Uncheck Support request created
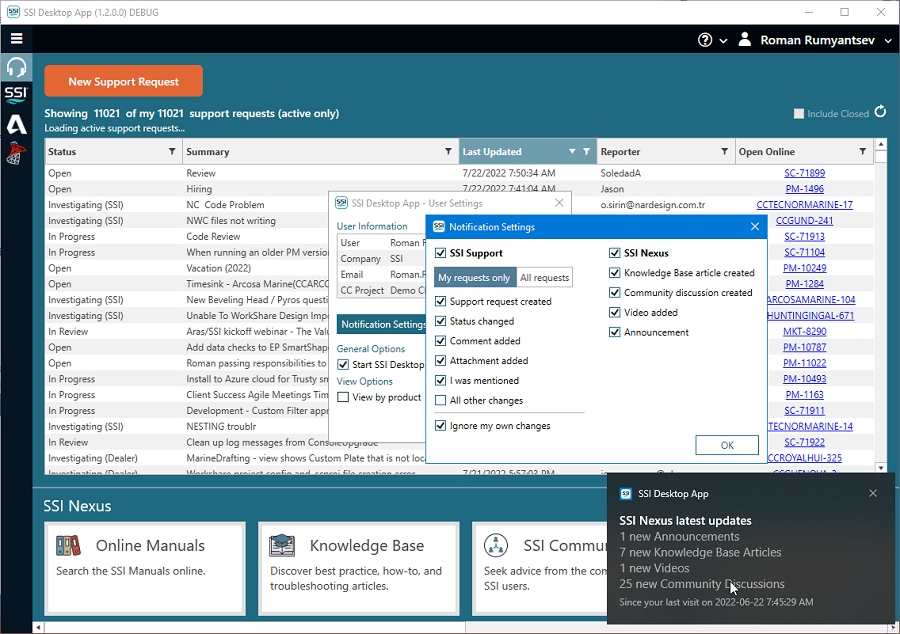The image size is (900, 634). 440,301
